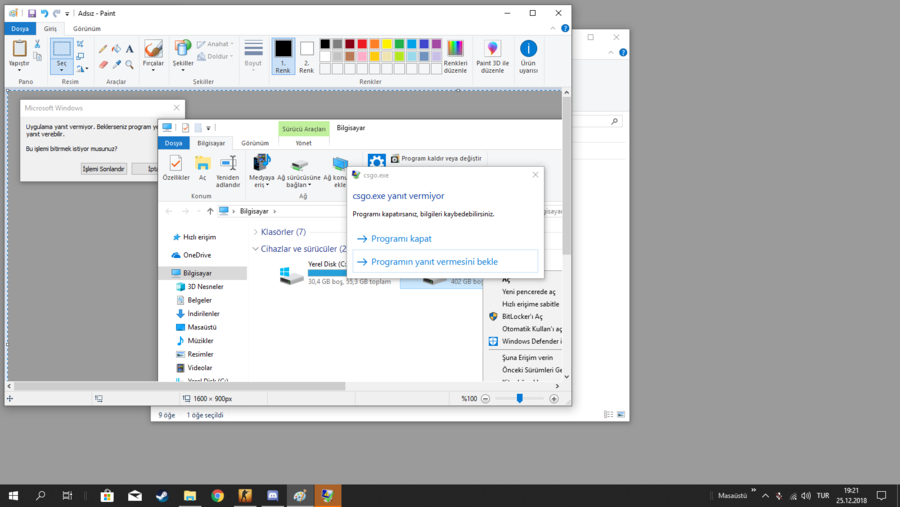Open the Mail app from the taskbar
Screen dimensions: 900x507
click(134, 496)
